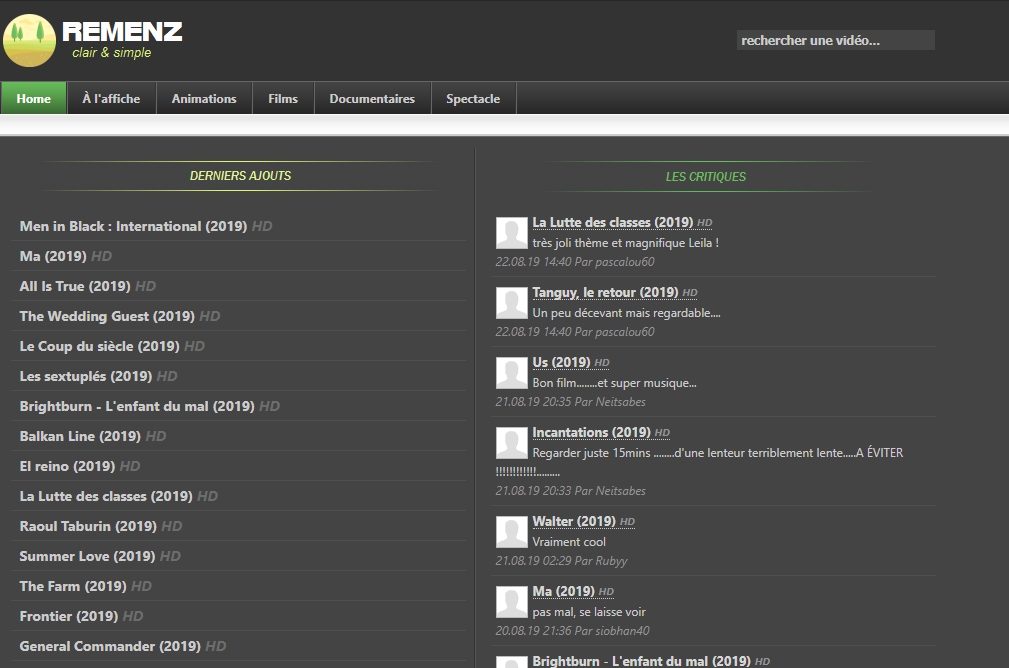Open the Home tab

click(33, 98)
